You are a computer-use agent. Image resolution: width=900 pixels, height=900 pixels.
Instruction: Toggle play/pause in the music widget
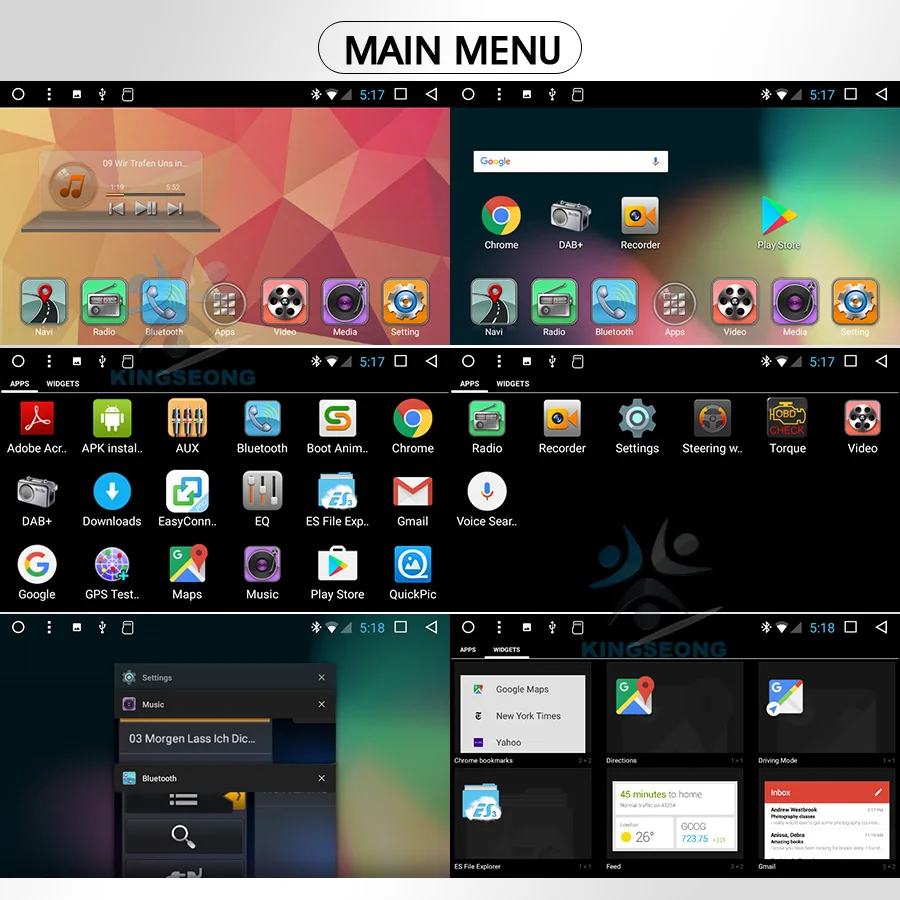[x=146, y=208]
